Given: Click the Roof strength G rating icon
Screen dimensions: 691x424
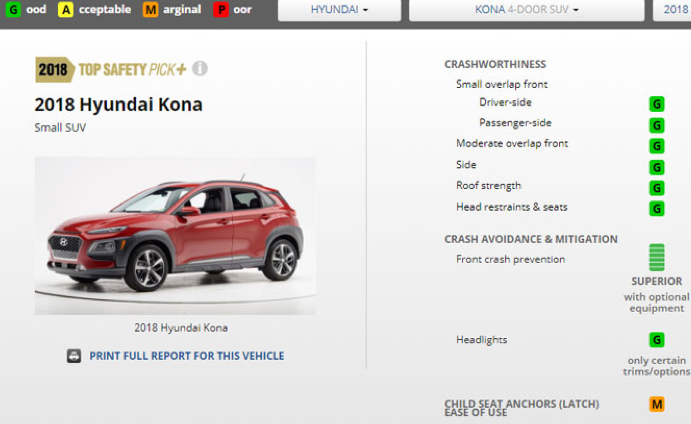Looking at the screenshot, I should [657, 188].
